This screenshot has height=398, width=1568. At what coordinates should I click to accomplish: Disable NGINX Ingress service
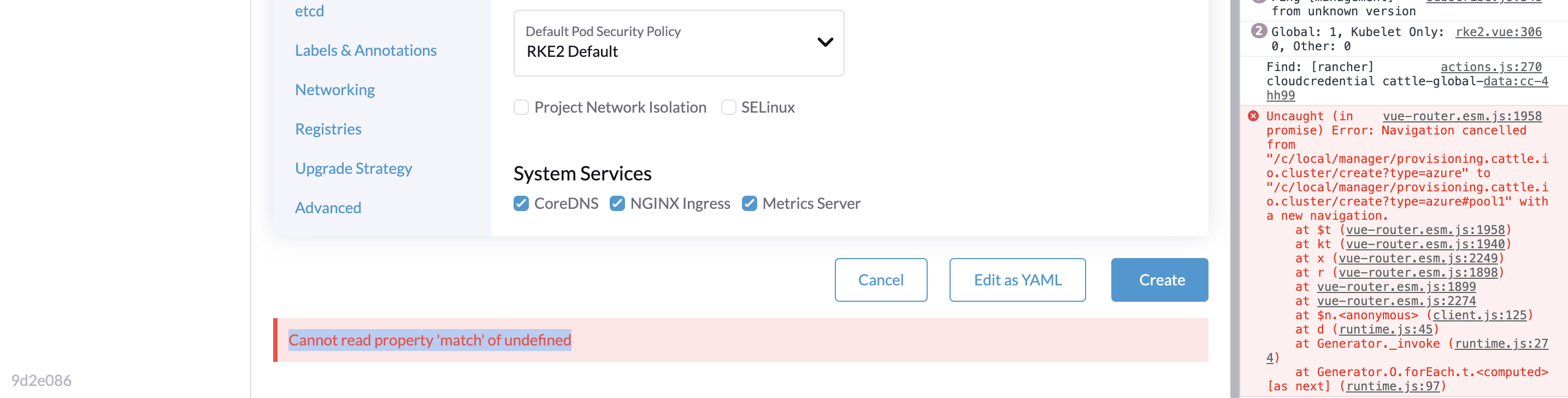[617, 203]
